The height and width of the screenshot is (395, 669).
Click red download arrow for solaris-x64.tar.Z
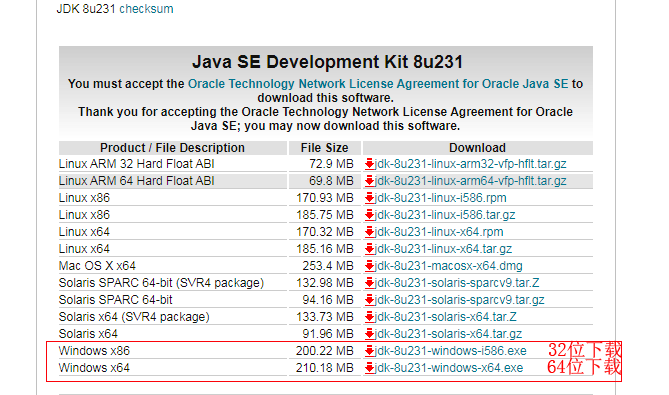[369, 317]
